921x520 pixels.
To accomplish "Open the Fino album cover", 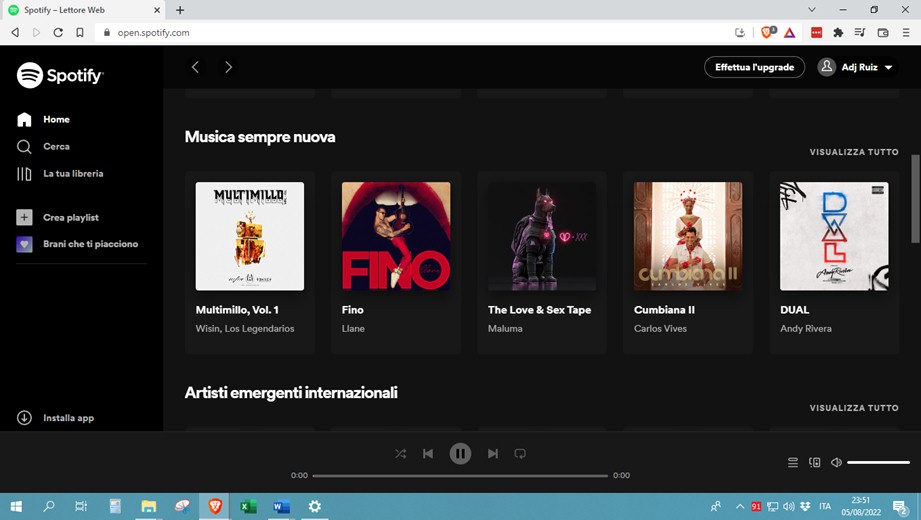I will 396,236.
